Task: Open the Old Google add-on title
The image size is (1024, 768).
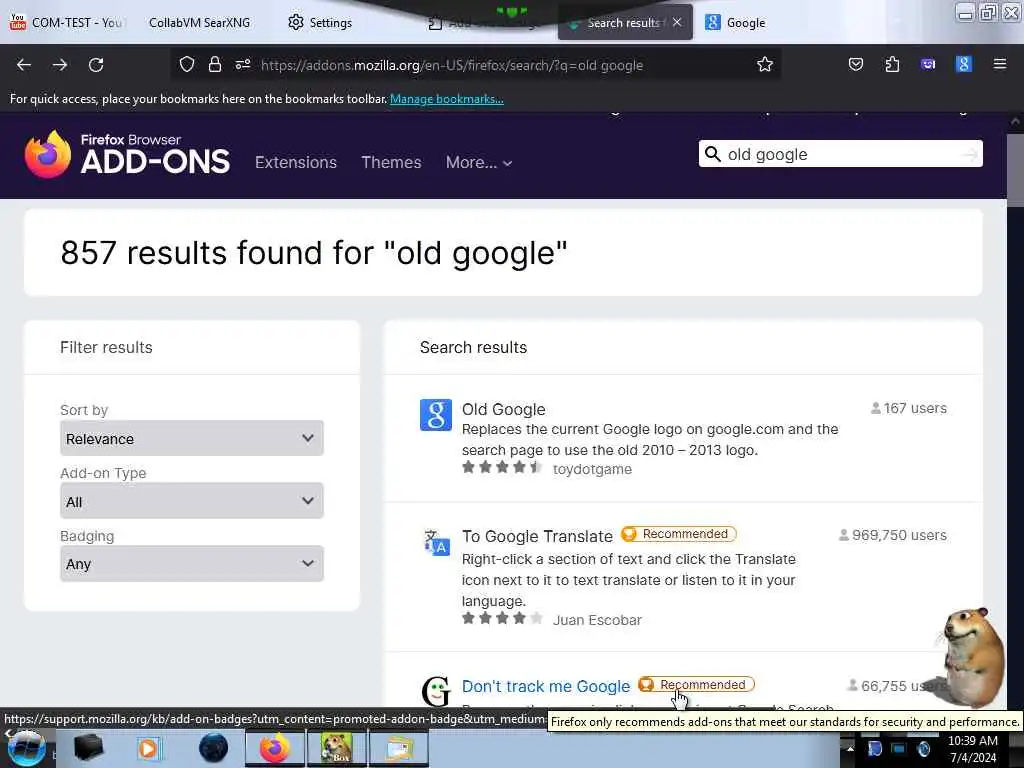Action: tap(504, 409)
